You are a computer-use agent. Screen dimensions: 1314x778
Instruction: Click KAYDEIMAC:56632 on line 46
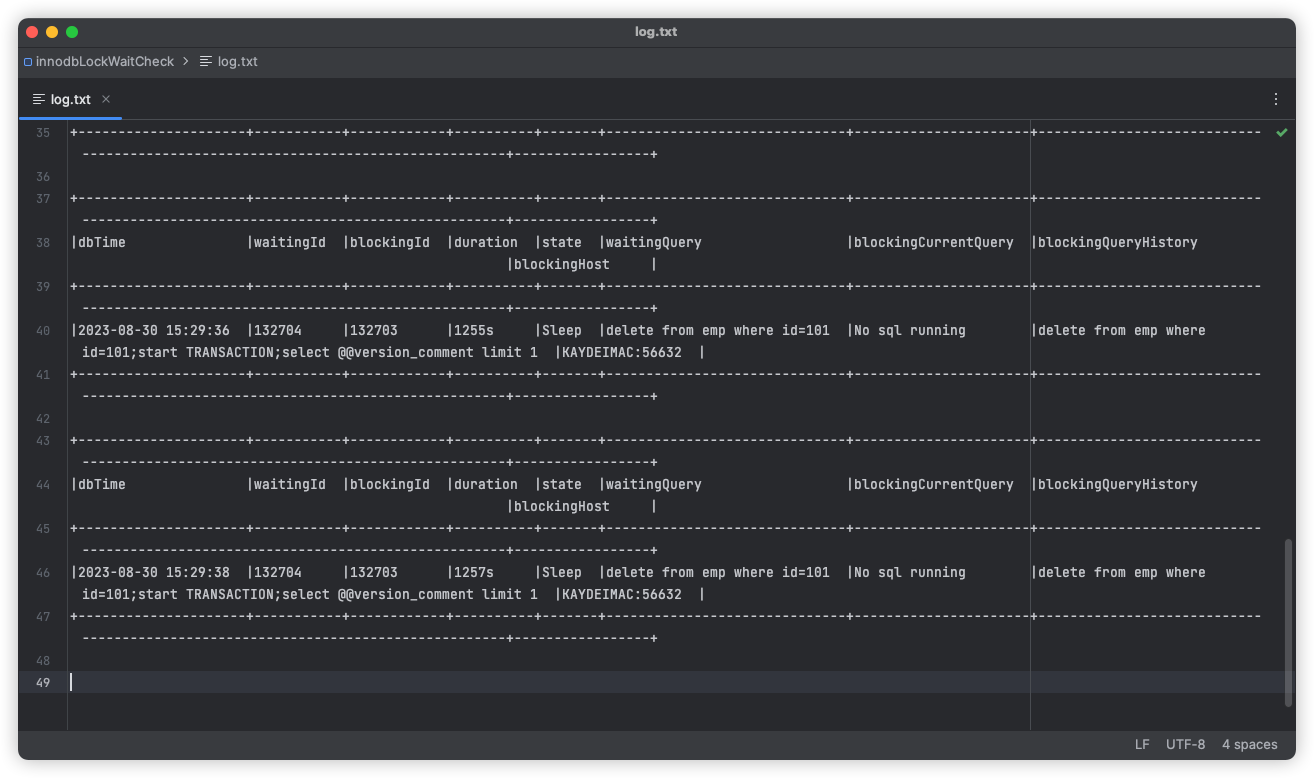point(622,594)
